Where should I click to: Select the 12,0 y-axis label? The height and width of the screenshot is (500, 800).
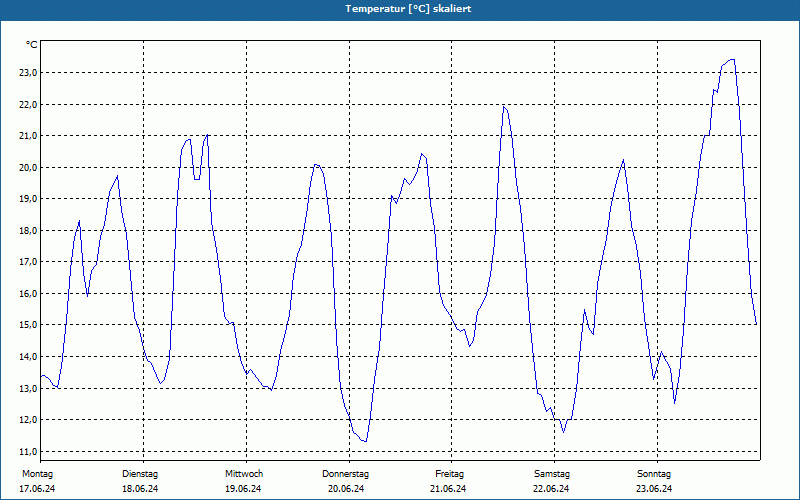(x=28, y=420)
